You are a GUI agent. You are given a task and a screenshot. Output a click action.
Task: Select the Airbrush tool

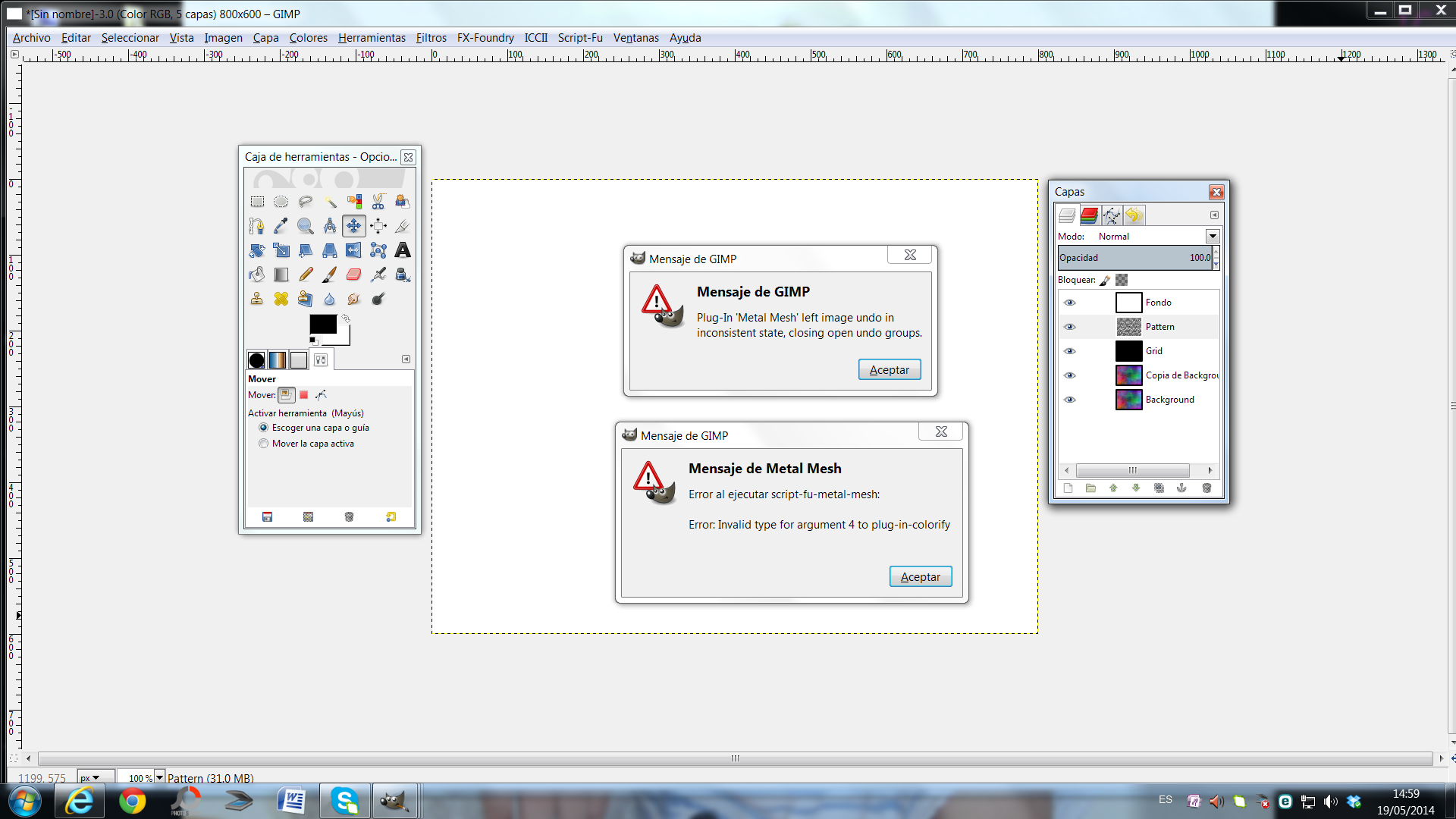pos(378,275)
